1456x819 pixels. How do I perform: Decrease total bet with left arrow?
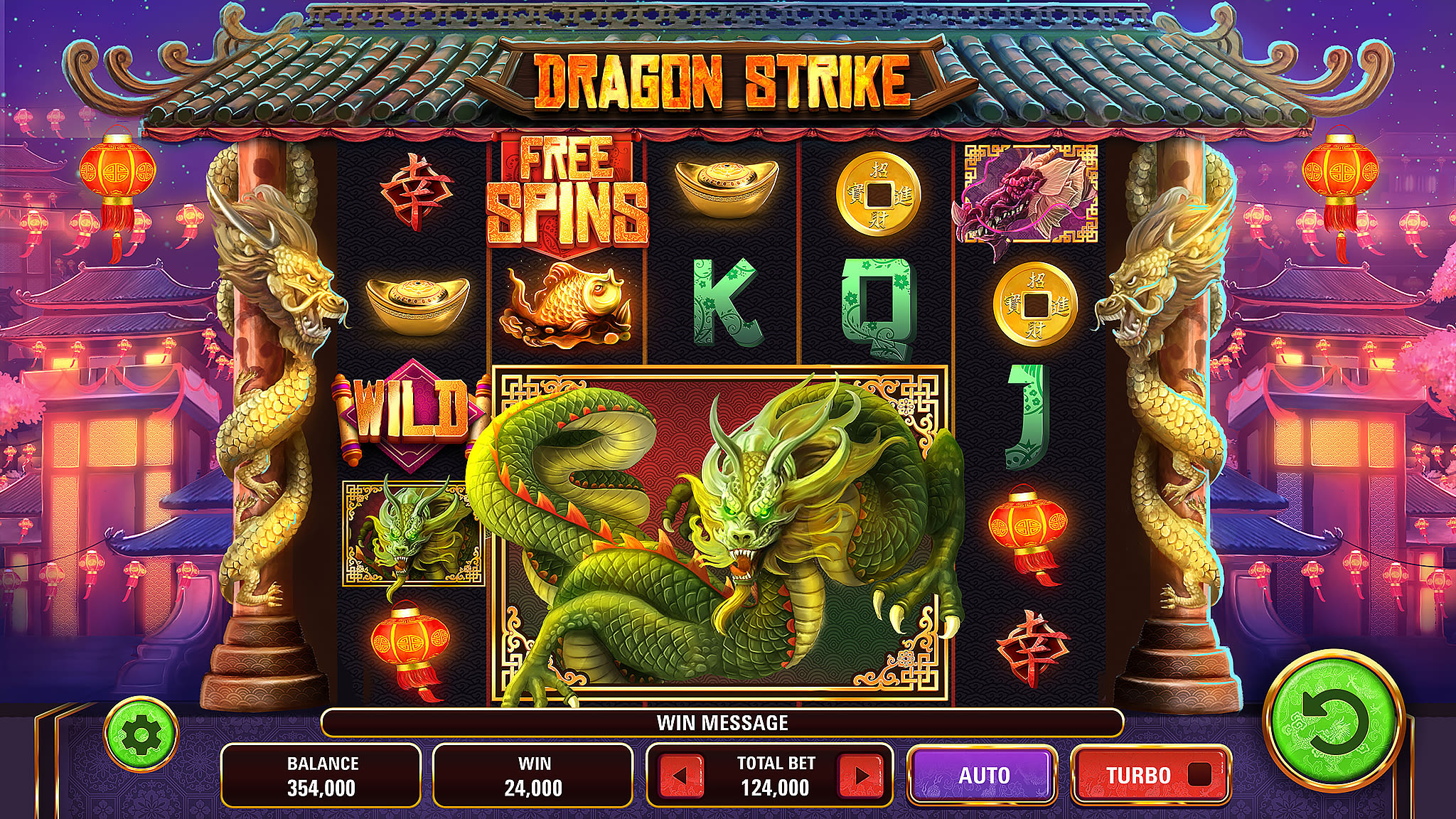coord(680,776)
